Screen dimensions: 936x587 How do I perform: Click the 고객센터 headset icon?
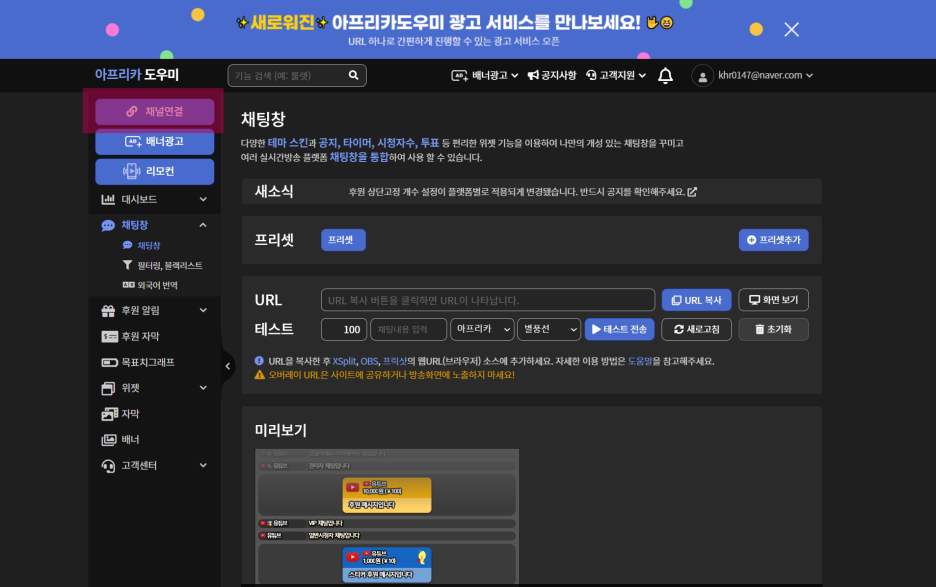(x=108, y=466)
